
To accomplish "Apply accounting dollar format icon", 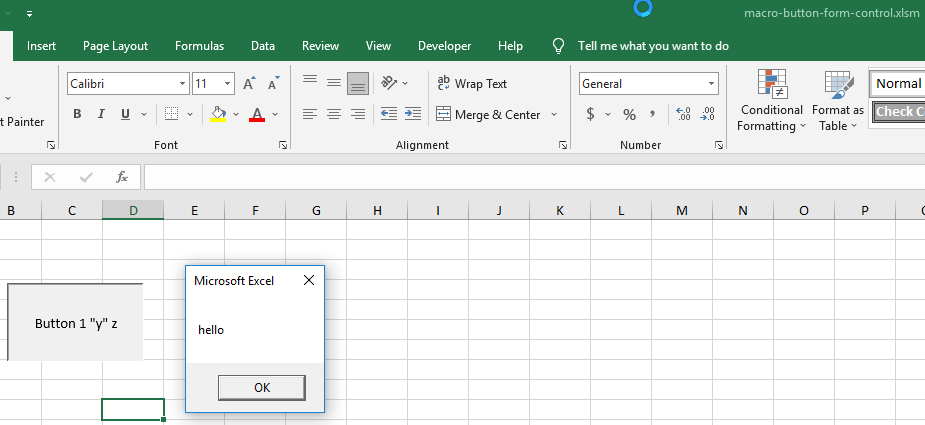I will tap(590, 114).
